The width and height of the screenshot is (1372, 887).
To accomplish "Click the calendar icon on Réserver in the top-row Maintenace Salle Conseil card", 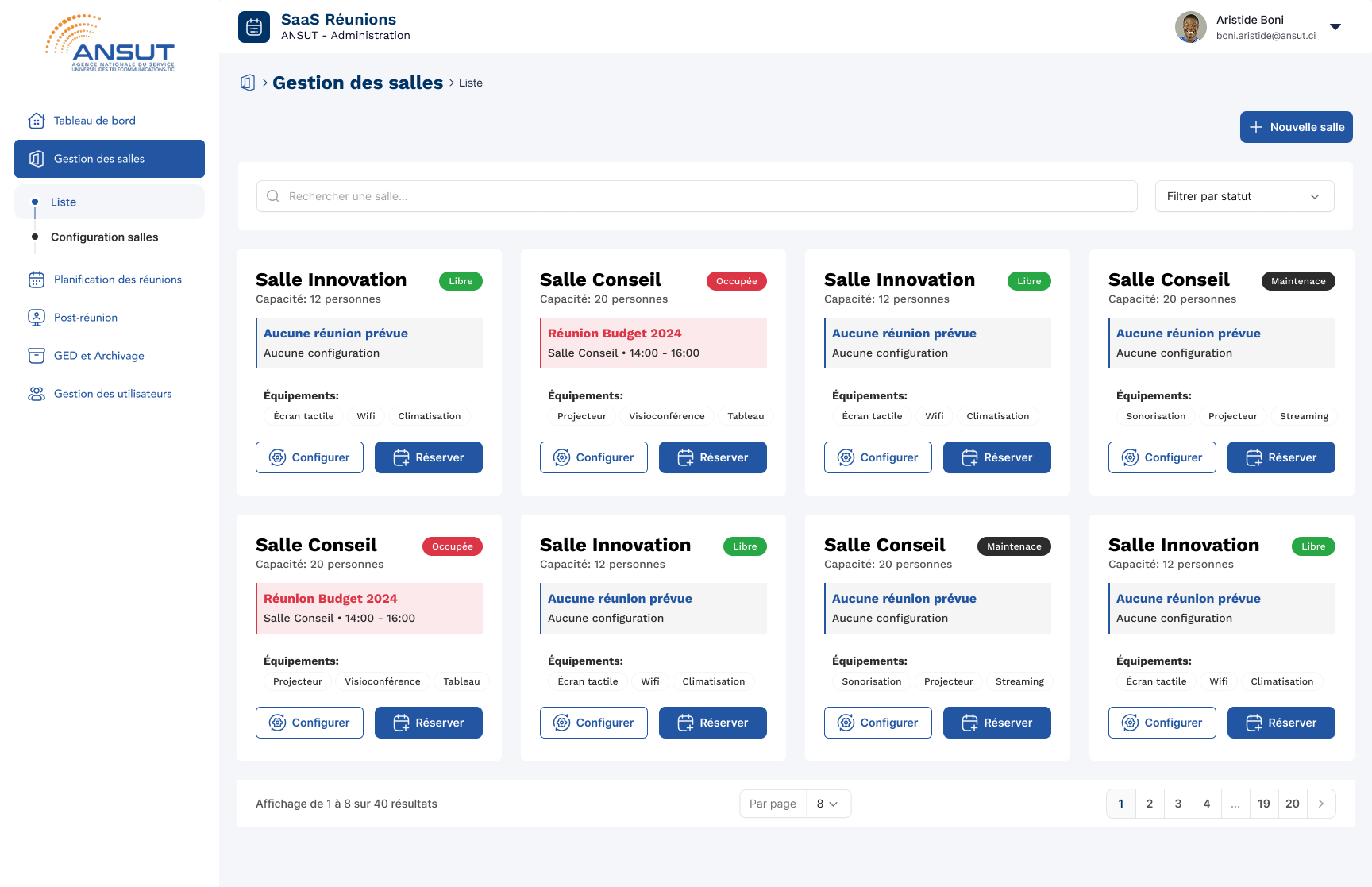I will coord(1254,457).
